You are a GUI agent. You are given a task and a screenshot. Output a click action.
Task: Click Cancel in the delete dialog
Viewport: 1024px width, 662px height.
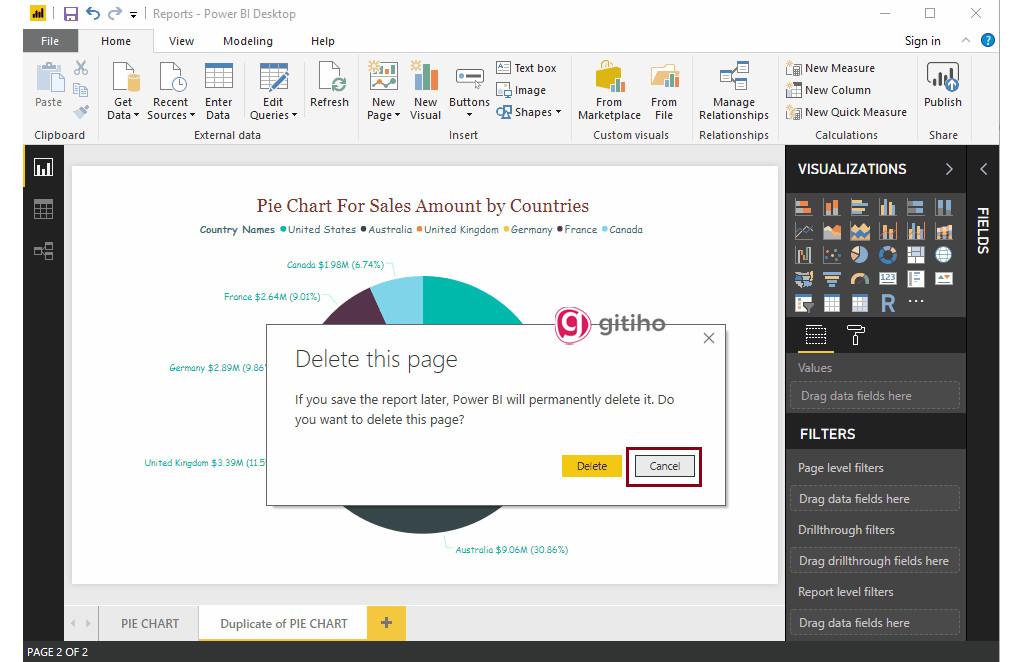[x=664, y=466]
